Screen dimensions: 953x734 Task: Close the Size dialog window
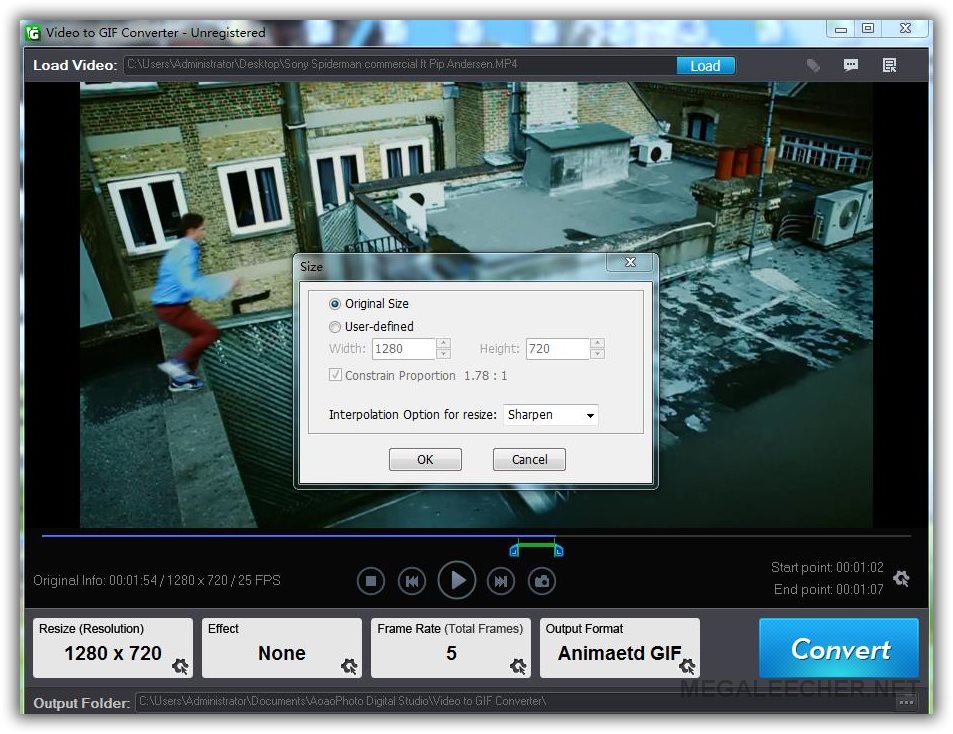click(630, 262)
